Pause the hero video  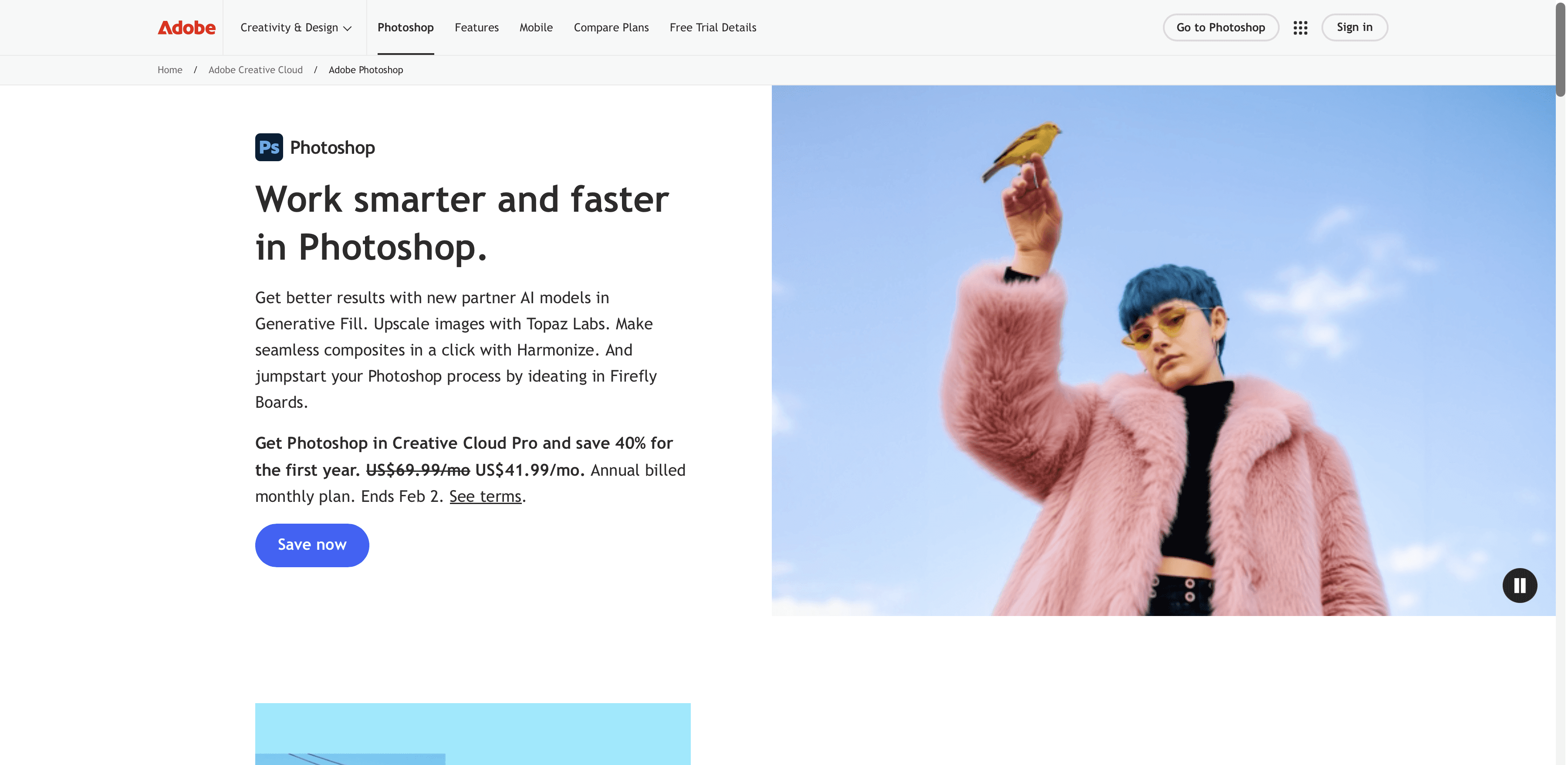click(1519, 586)
